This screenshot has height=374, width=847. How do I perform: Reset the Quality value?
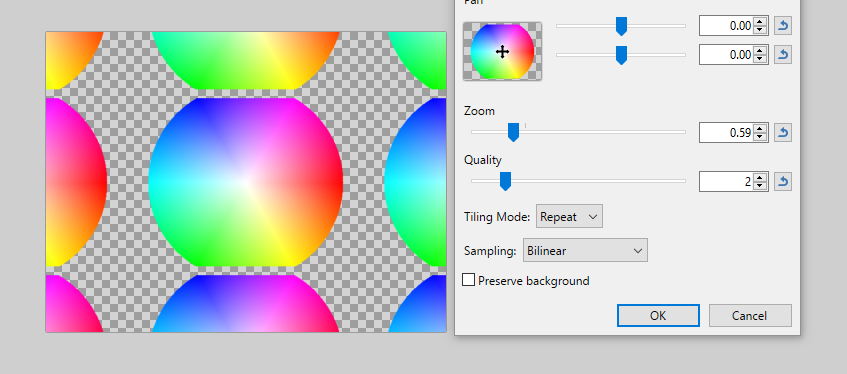[x=783, y=182]
